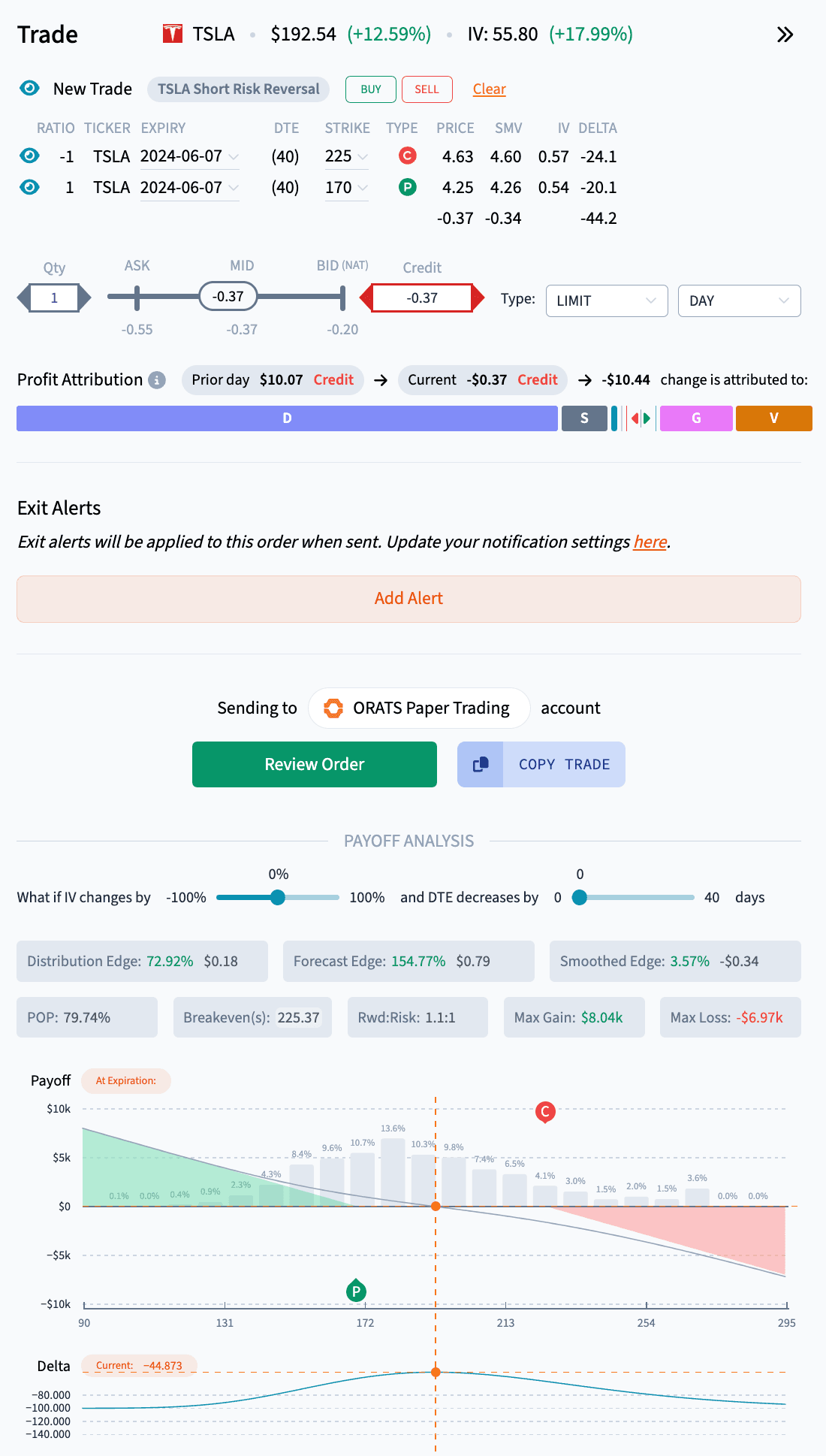Click the Add Alert button
The height and width of the screenshot is (1456, 826).
408,599
